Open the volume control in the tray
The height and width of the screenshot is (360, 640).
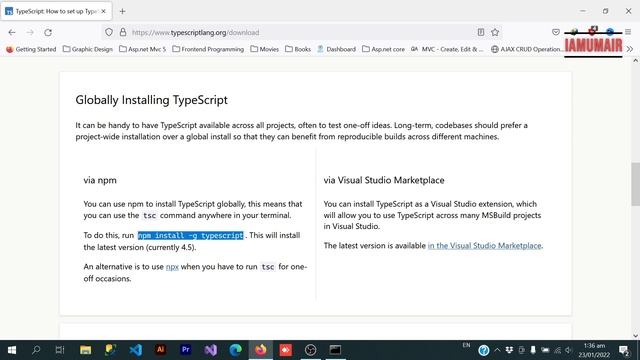[569, 350]
